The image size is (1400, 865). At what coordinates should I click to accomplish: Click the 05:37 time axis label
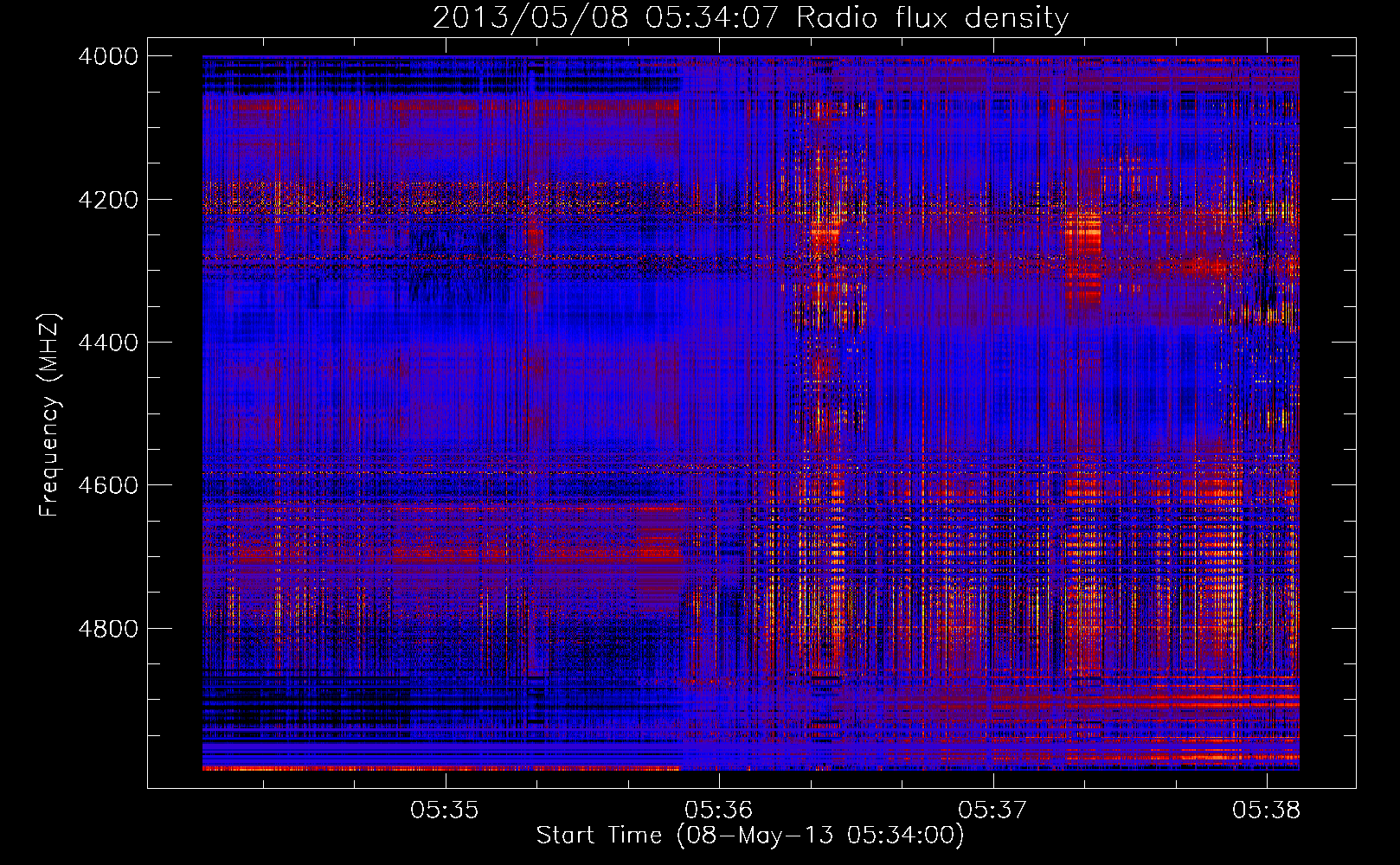[x=992, y=811]
